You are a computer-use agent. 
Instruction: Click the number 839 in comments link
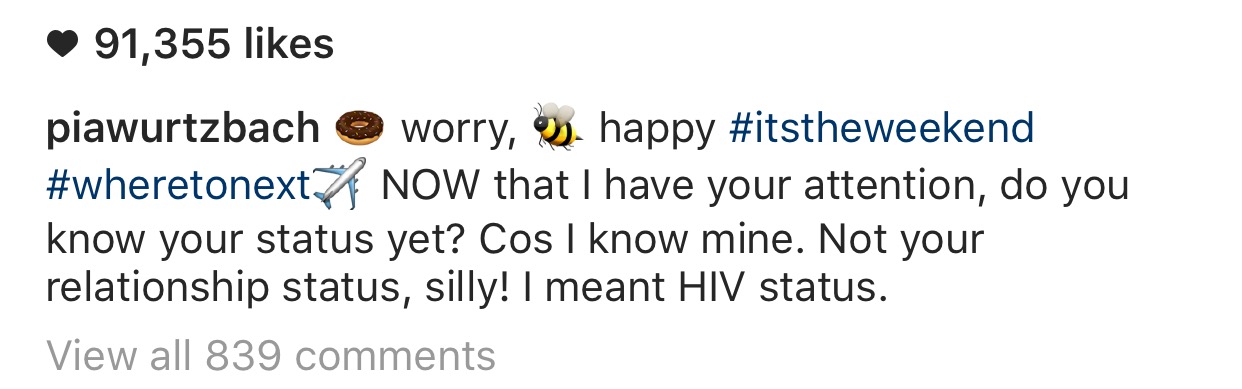(242, 355)
